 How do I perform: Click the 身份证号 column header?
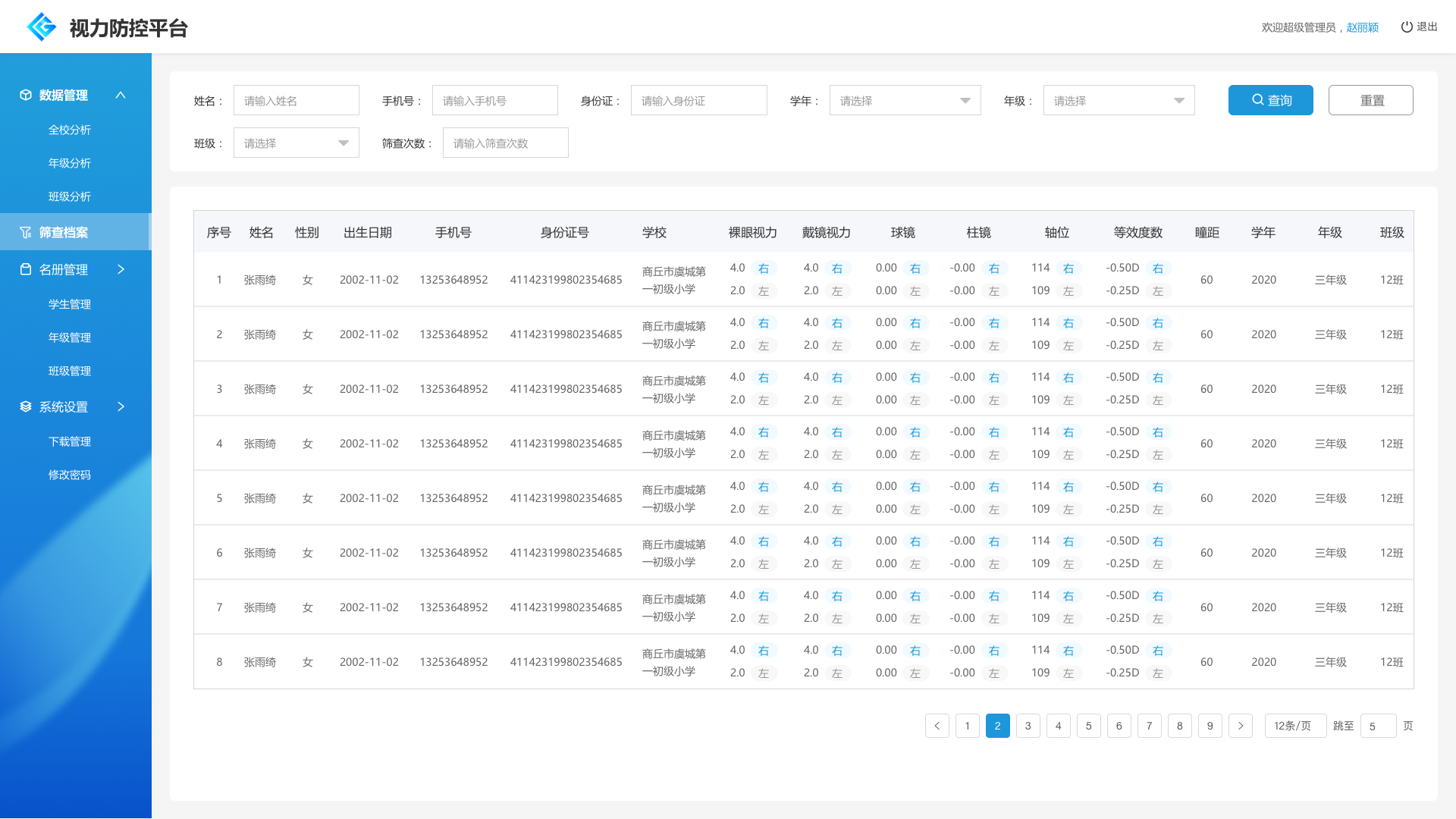pyautogui.click(x=565, y=232)
